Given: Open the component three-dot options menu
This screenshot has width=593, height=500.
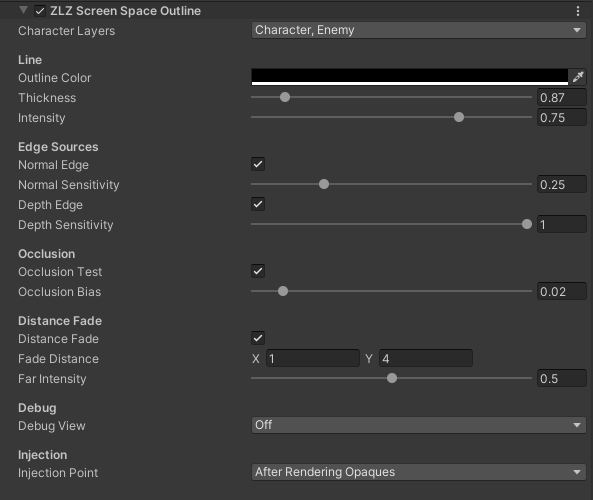Looking at the screenshot, I should (x=577, y=11).
